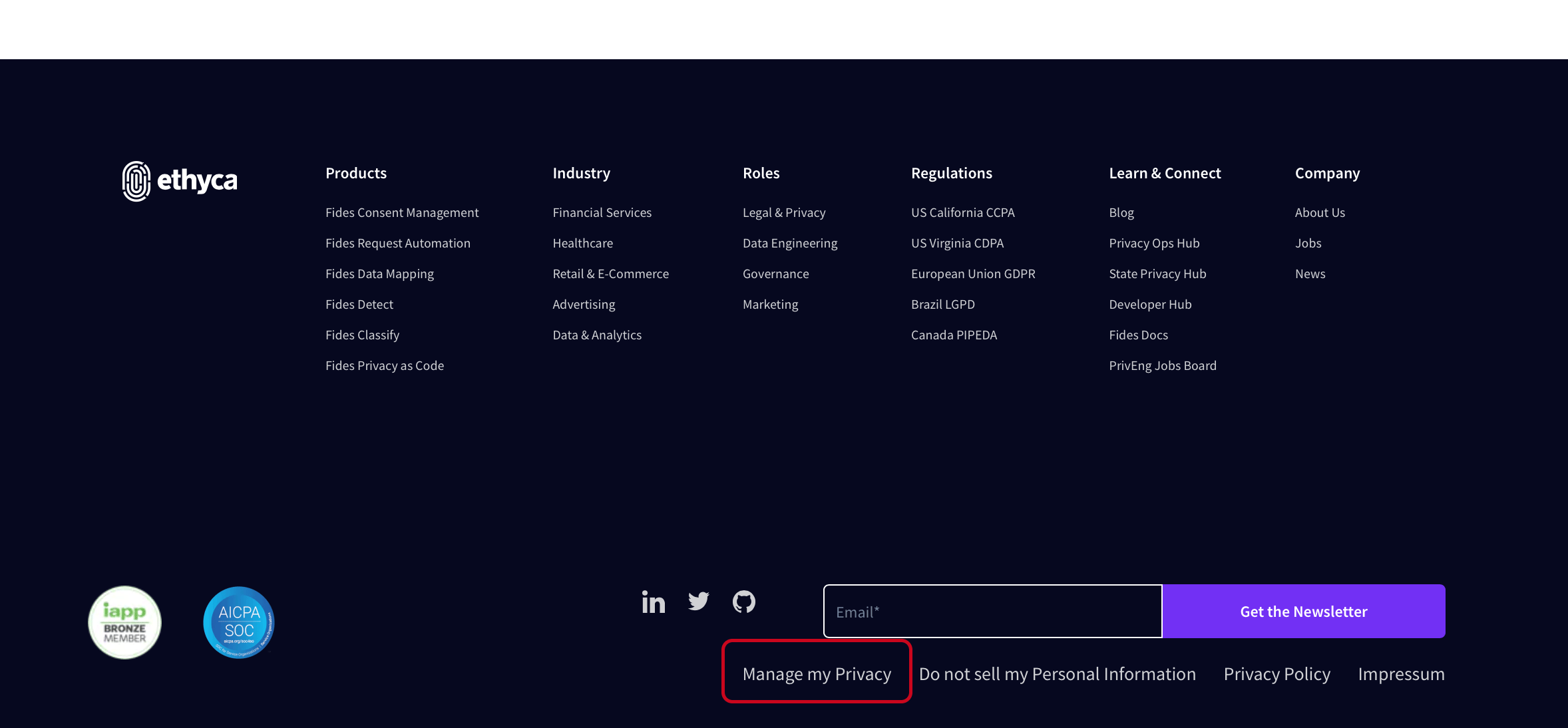Open US California CCPA regulation

coord(962,212)
